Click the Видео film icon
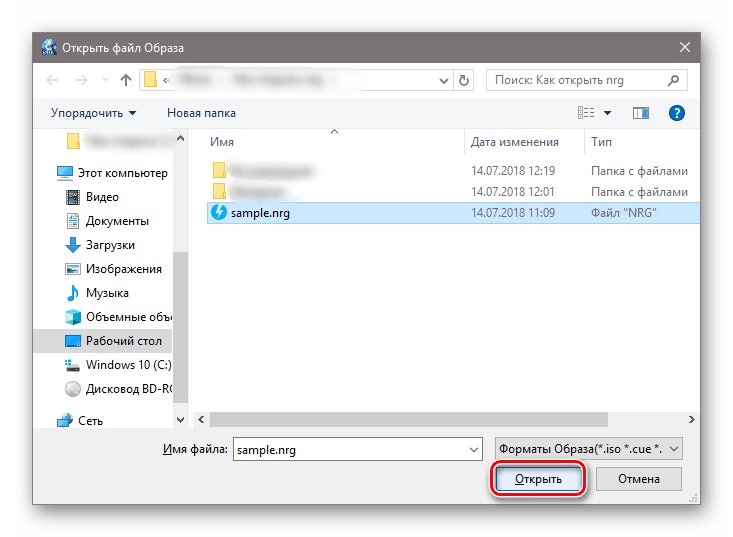 point(73,197)
